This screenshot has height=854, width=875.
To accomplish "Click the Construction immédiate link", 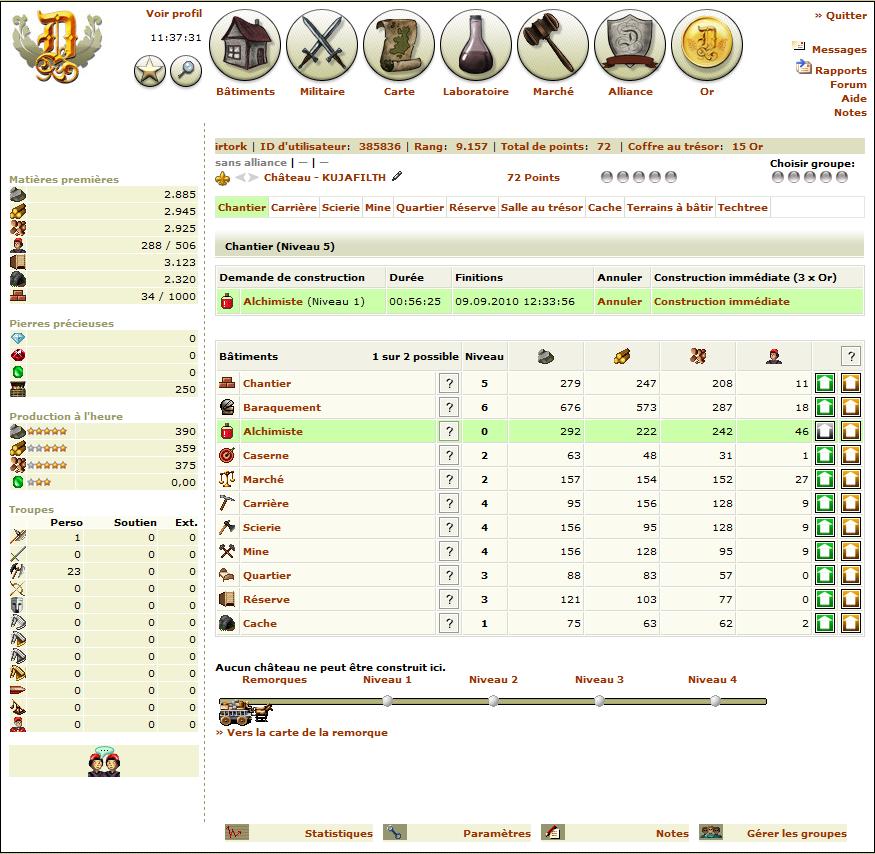I will (x=722, y=301).
